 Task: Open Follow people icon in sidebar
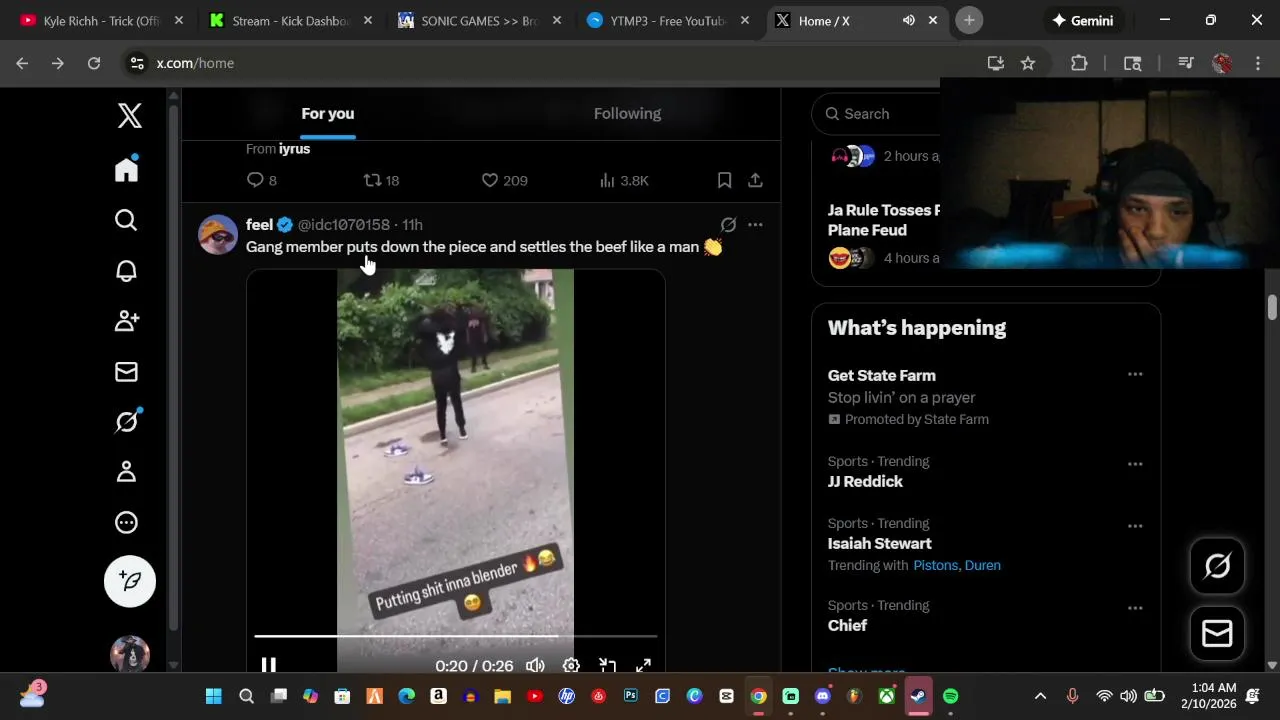tap(127, 321)
